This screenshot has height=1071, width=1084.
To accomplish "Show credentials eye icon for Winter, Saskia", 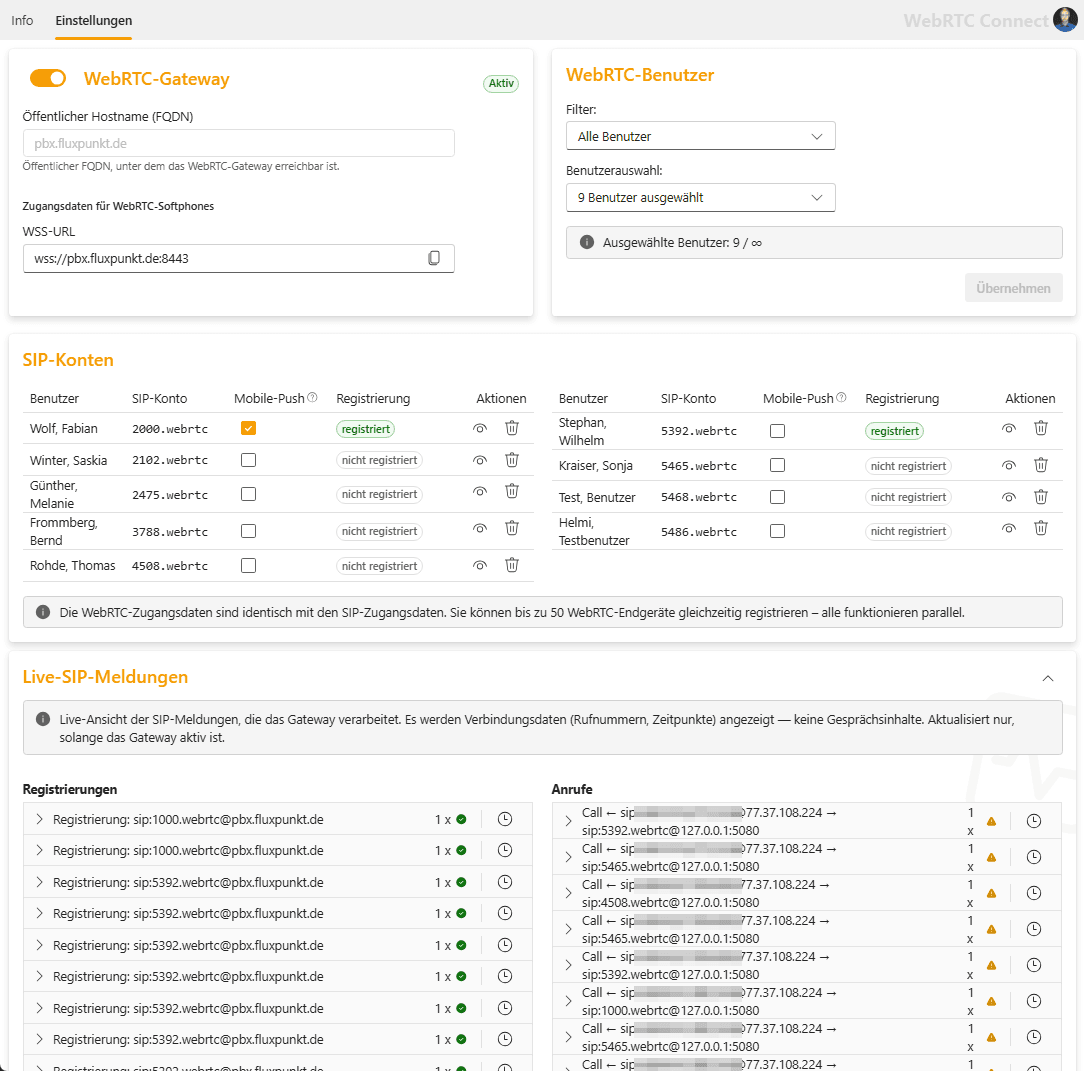I will 480,460.
